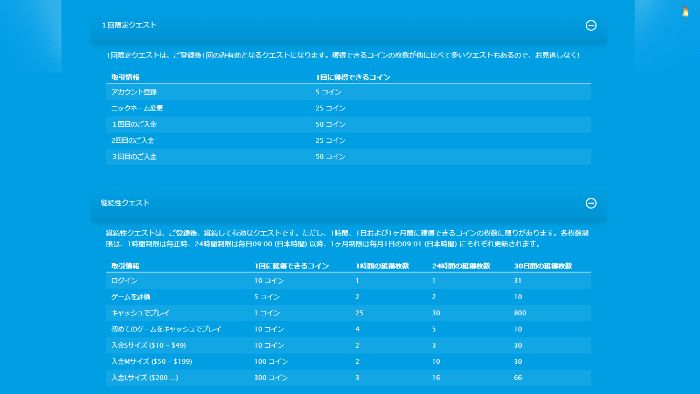
Task: Click the 1回目のご入金 row
Action: (x=348, y=124)
